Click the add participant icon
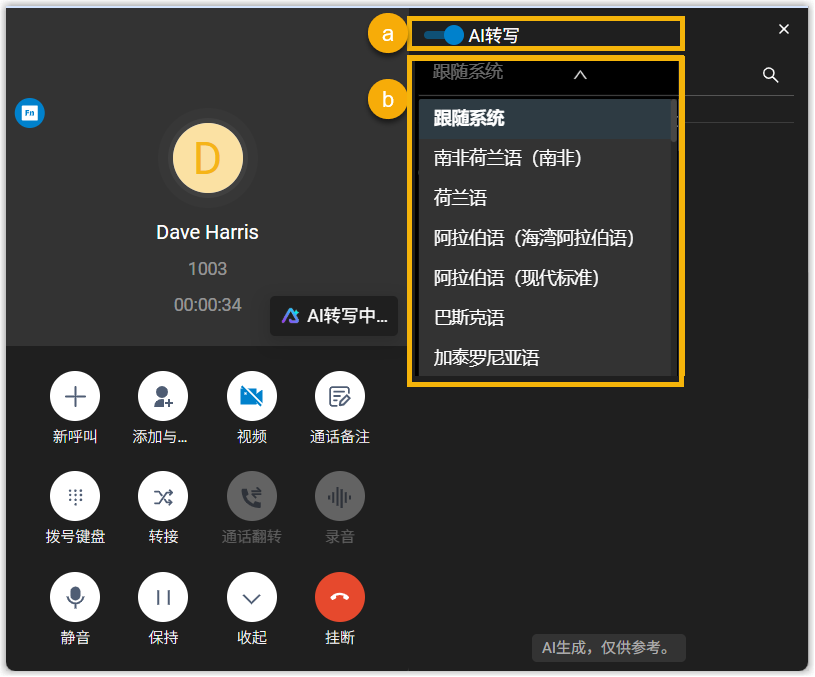The image size is (815, 677). click(163, 397)
